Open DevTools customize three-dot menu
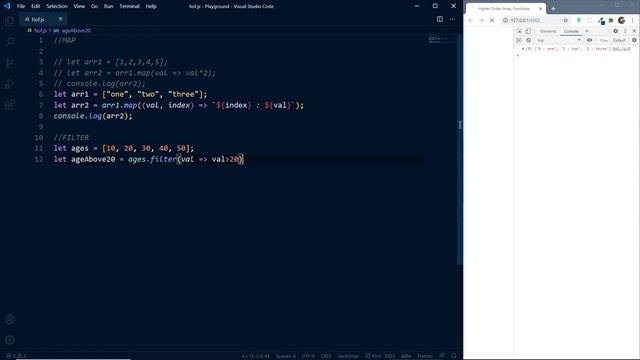 coord(625,31)
